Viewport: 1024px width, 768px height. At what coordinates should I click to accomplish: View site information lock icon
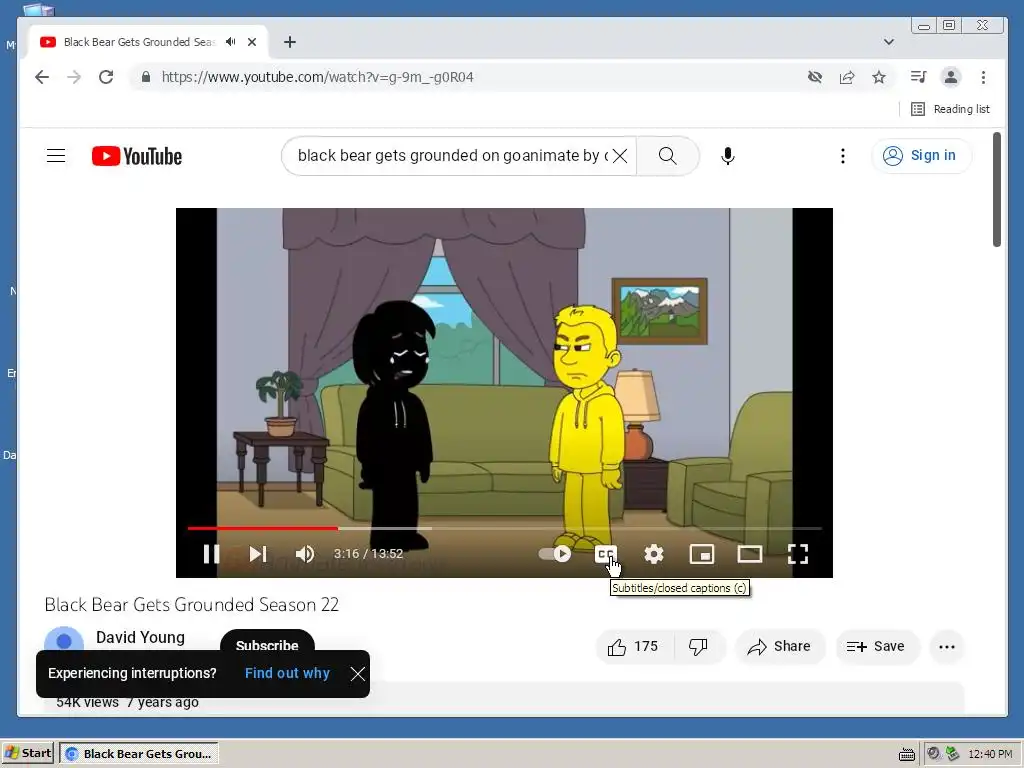pos(146,77)
